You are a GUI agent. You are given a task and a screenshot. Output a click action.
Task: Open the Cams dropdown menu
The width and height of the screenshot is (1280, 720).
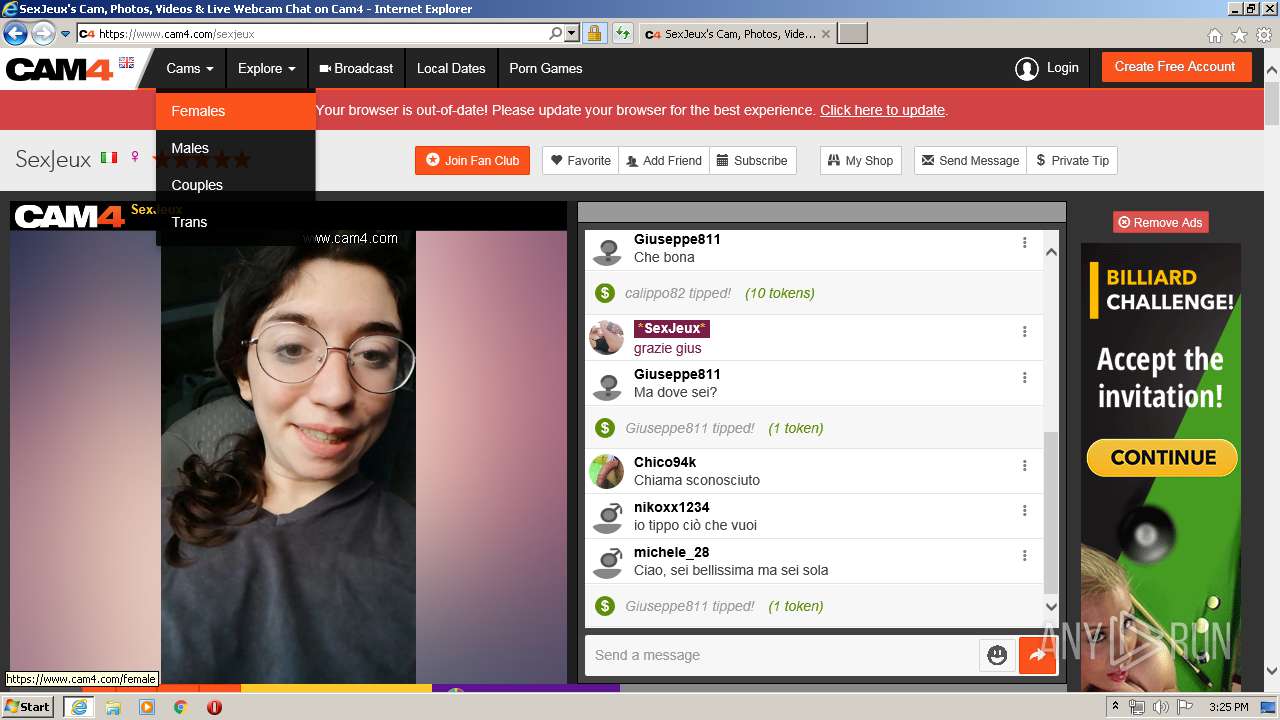click(x=190, y=68)
